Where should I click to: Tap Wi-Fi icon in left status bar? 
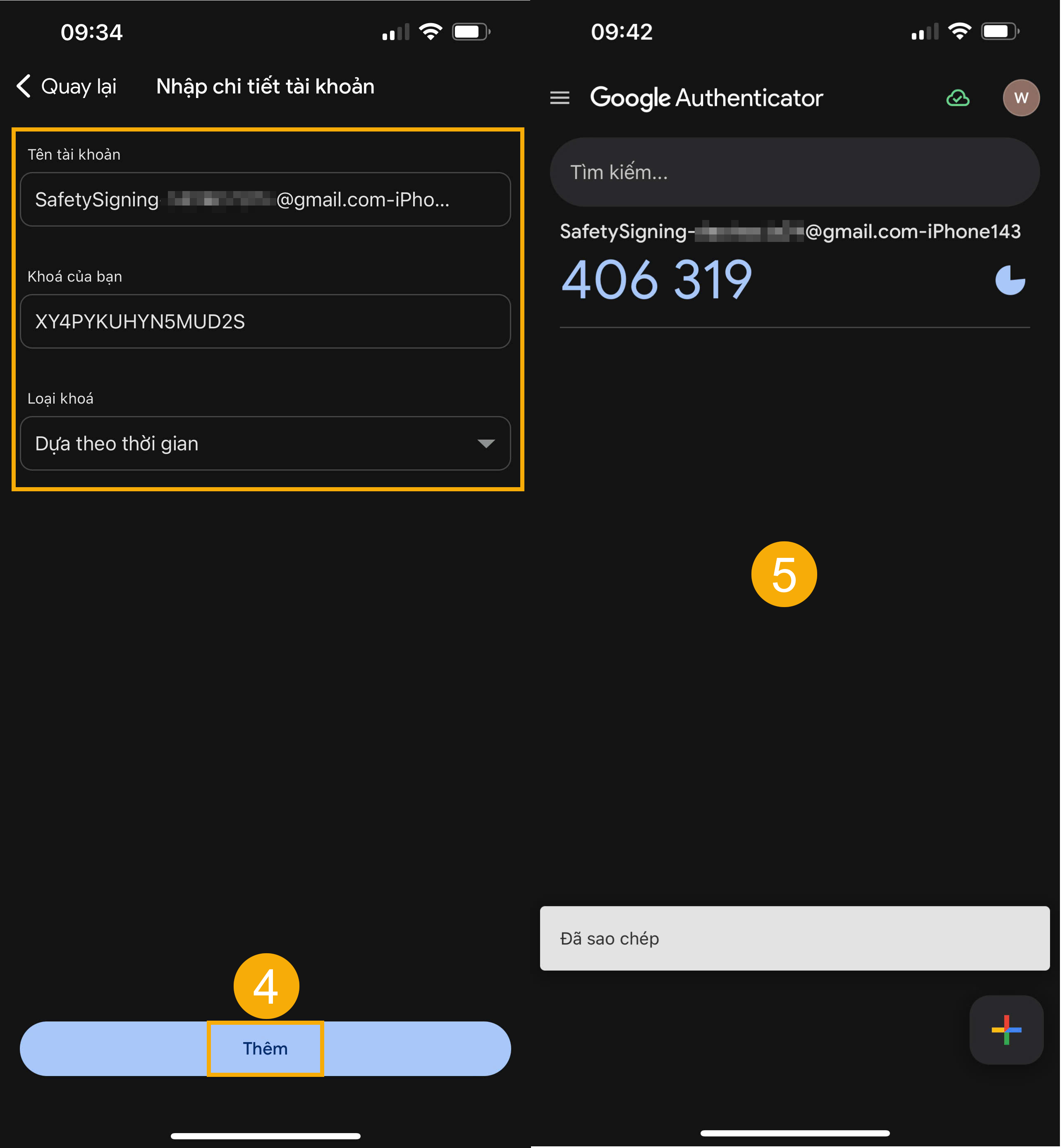click(431, 31)
